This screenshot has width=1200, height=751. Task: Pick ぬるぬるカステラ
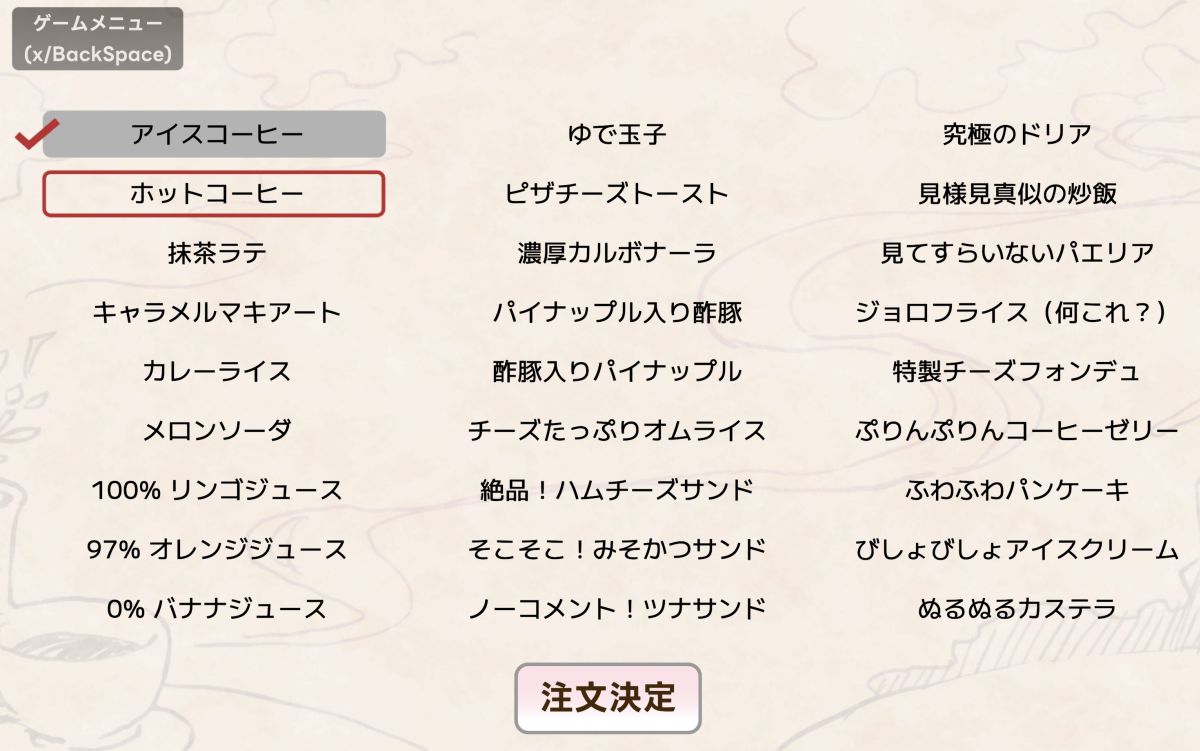[1017, 608]
